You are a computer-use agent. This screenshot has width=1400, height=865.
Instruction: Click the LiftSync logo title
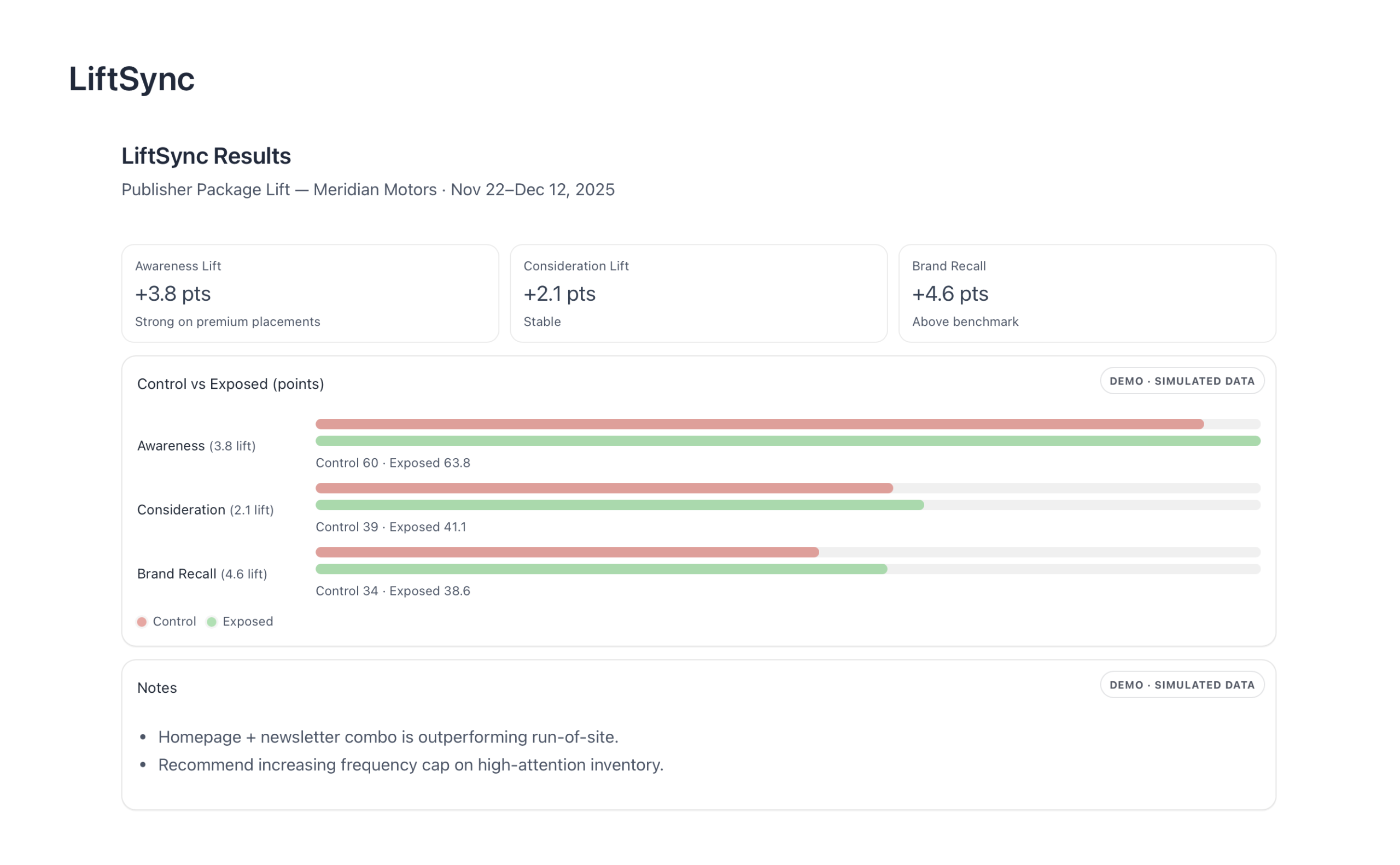[x=132, y=79]
